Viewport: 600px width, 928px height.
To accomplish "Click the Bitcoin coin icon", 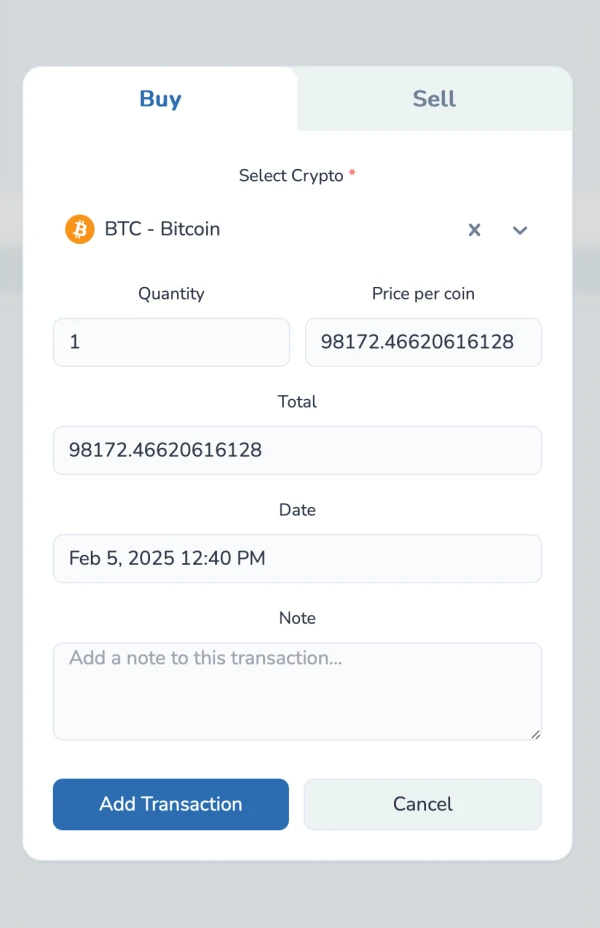I will (x=79, y=229).
